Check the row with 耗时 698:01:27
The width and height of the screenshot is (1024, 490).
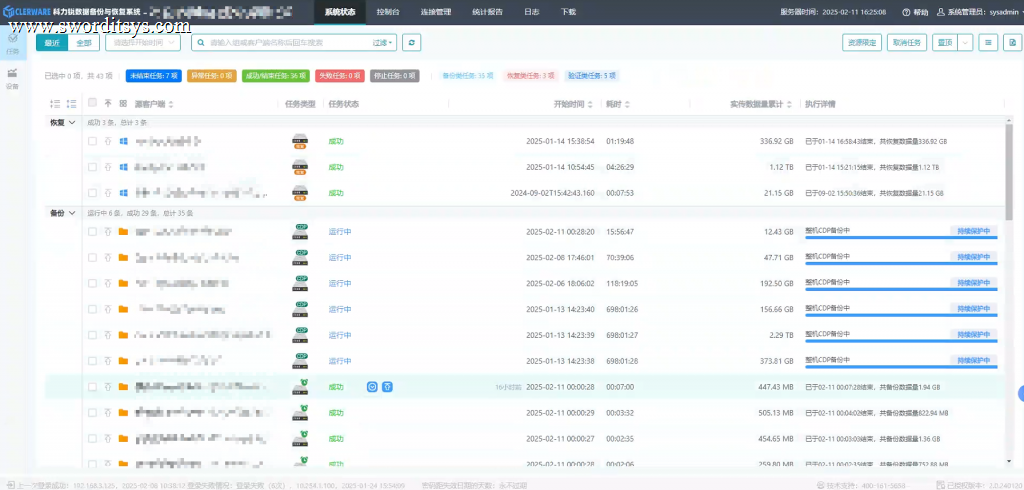pyautogui.click(x=92, y=335)
